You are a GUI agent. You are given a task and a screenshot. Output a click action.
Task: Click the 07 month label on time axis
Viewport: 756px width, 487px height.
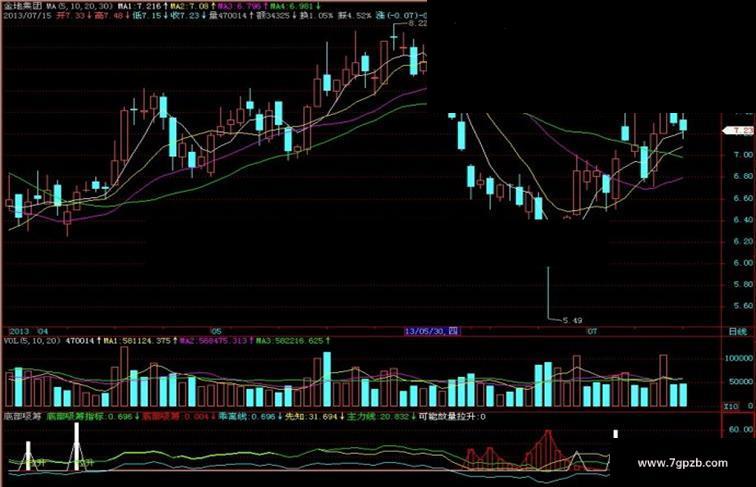pyautogui.click(x=592, y=332)
